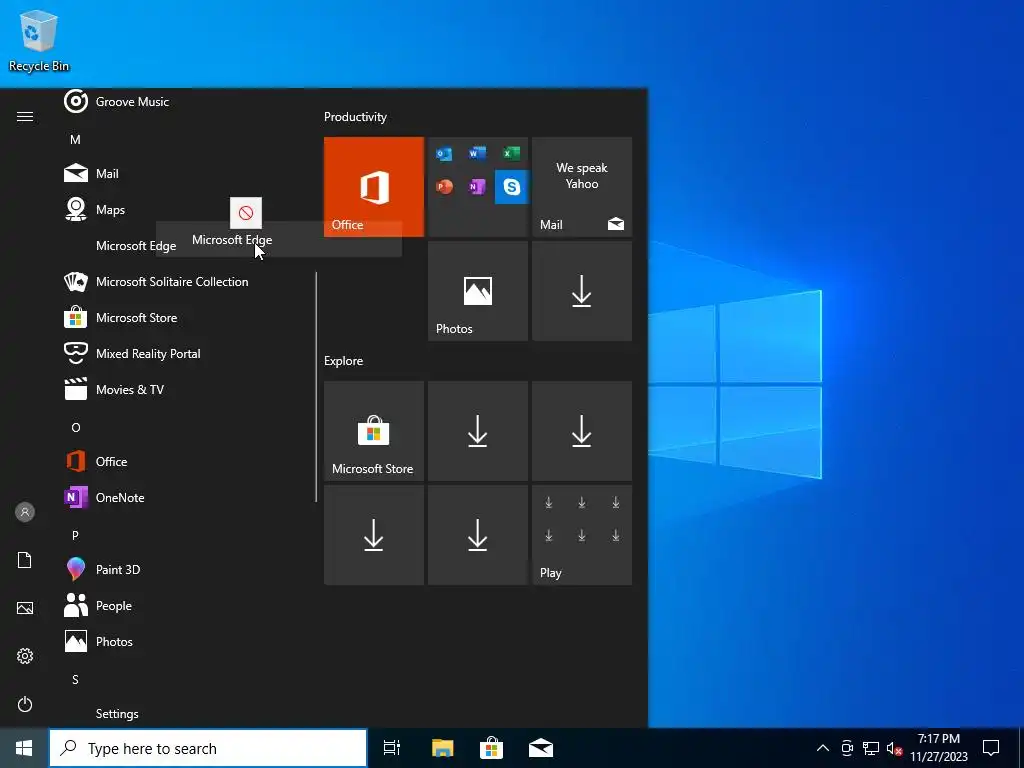
Task: Expand the Start menu hamburger
Action: (x=25, y=116)
